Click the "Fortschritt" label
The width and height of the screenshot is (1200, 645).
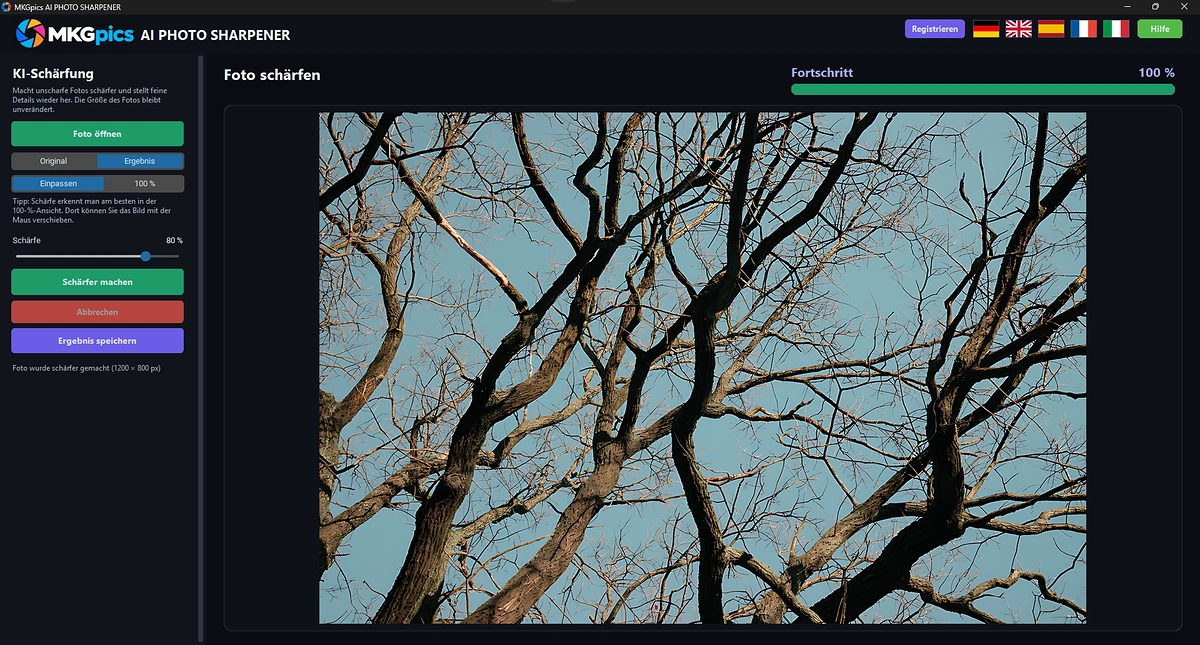[822, 73]
